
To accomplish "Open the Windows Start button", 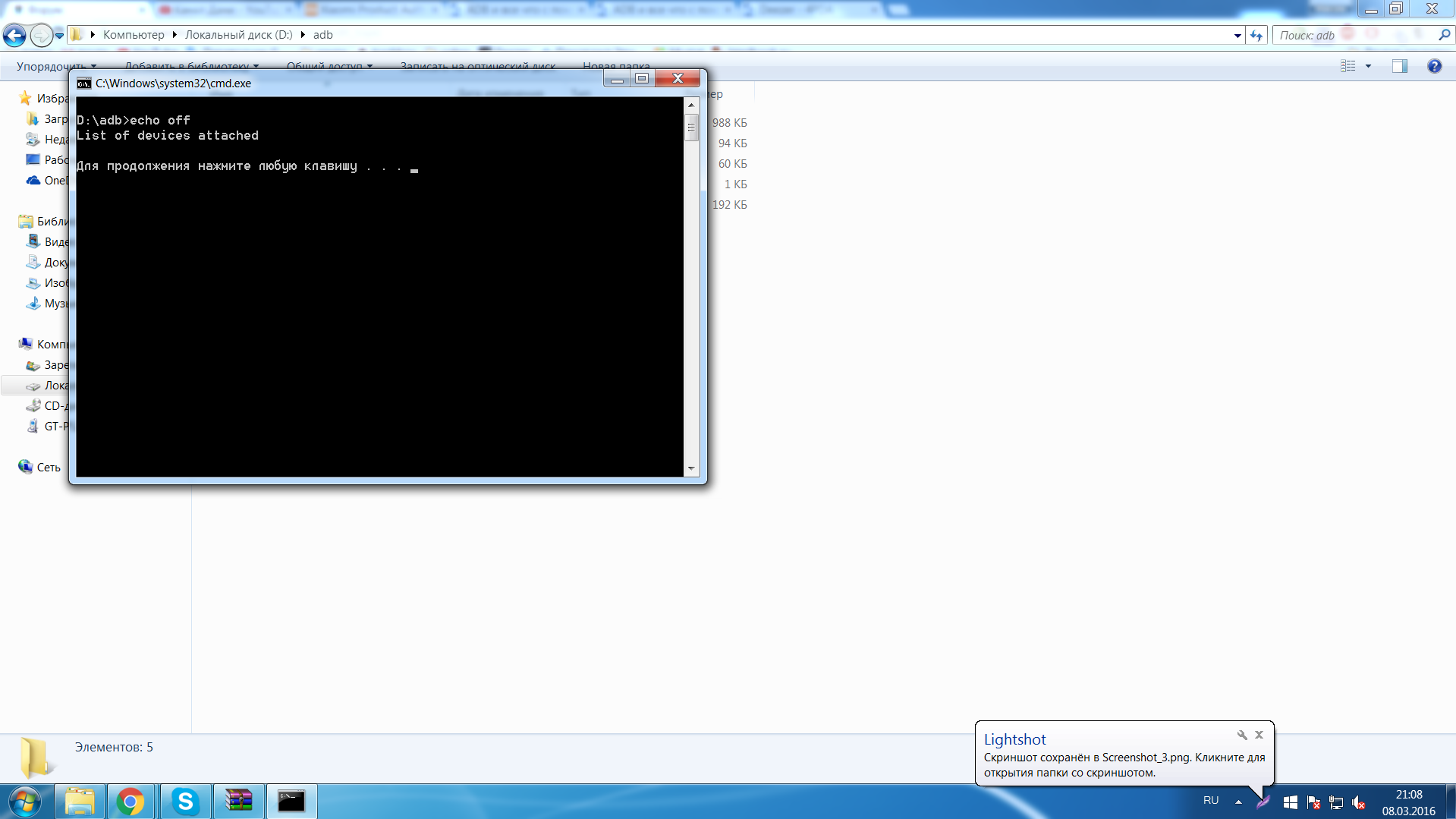I will point(25,802).
